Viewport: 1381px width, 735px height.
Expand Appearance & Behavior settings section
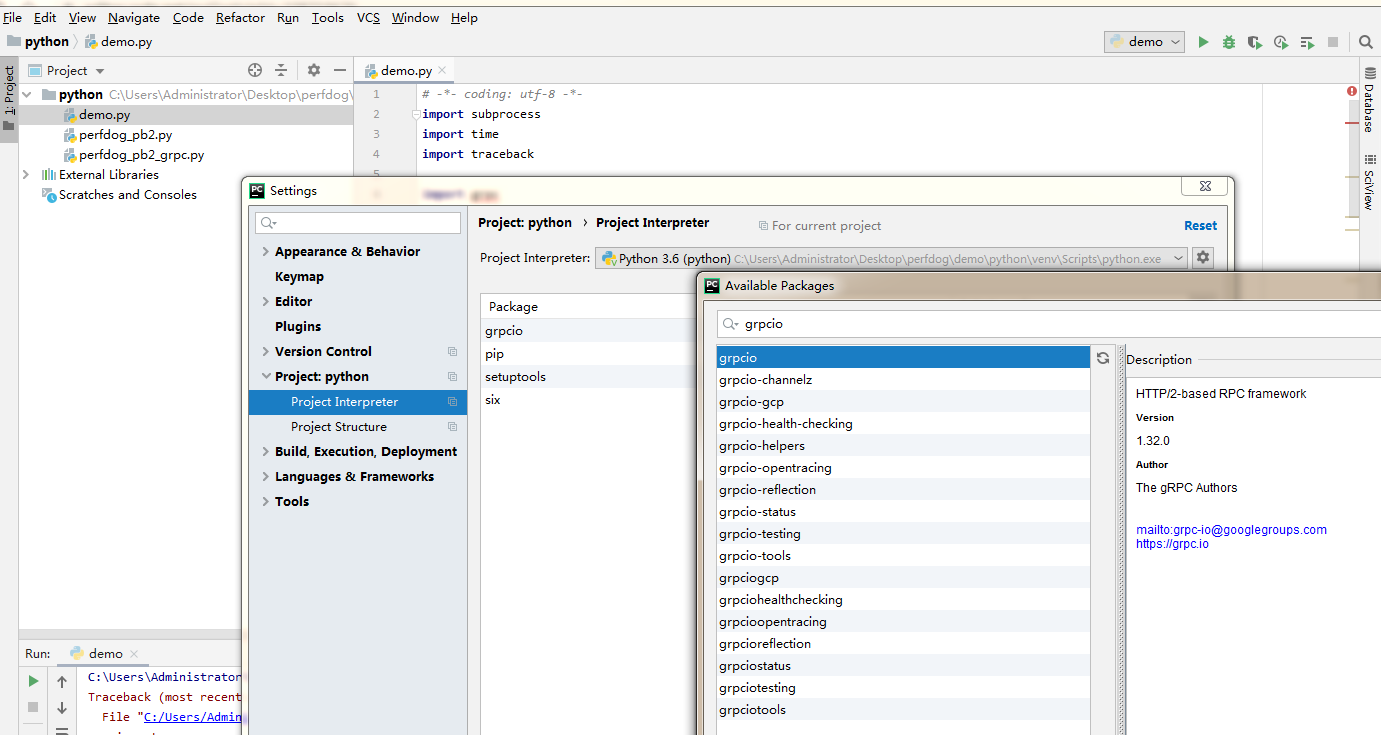[x=265, y=252]
